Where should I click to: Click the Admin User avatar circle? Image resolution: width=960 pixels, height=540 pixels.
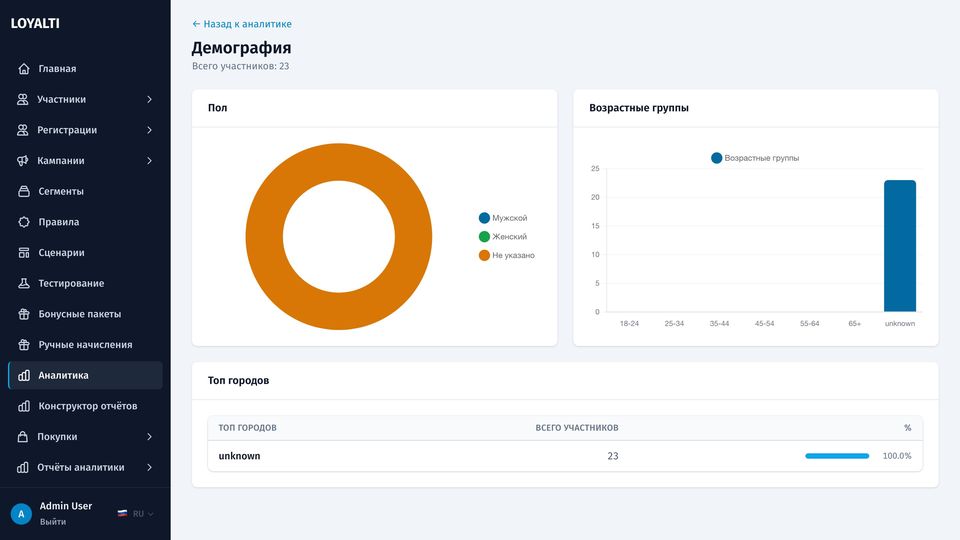[21, 514]
